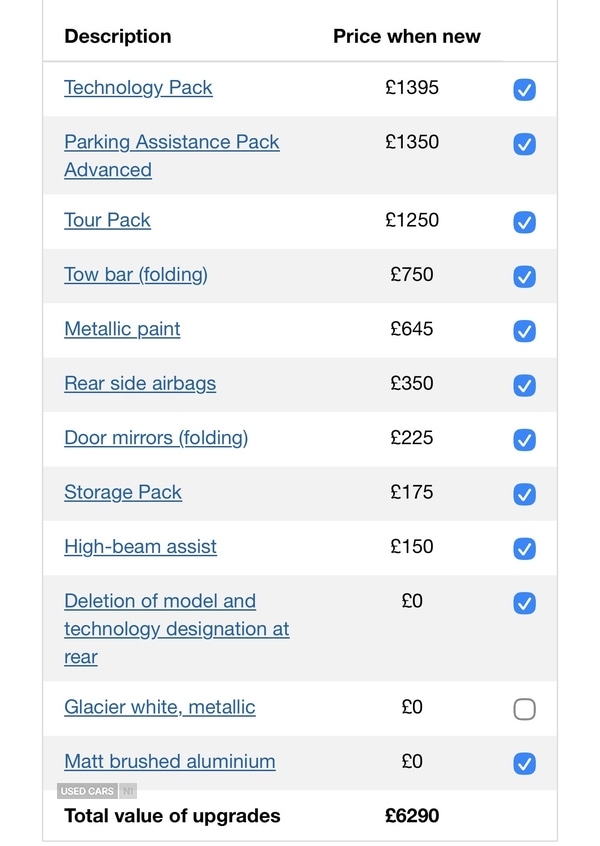
Task: Toggle Door mirrors (folding) checkbox
Action: (x=524, y=440)
